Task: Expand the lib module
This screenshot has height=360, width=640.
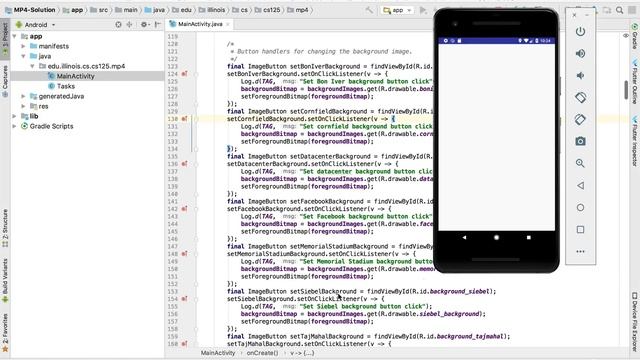Action: [15, 116]
